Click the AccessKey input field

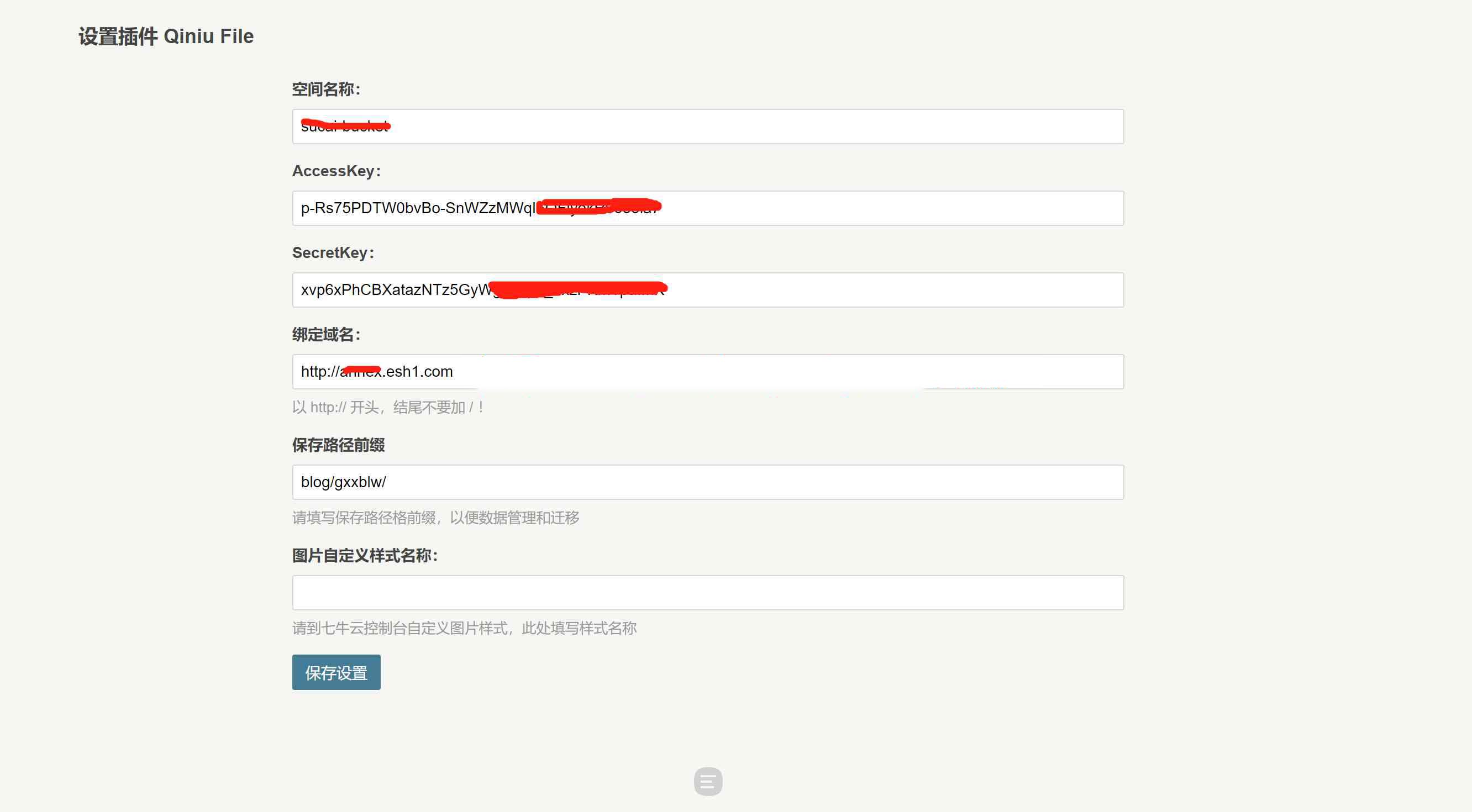[707, 208]
